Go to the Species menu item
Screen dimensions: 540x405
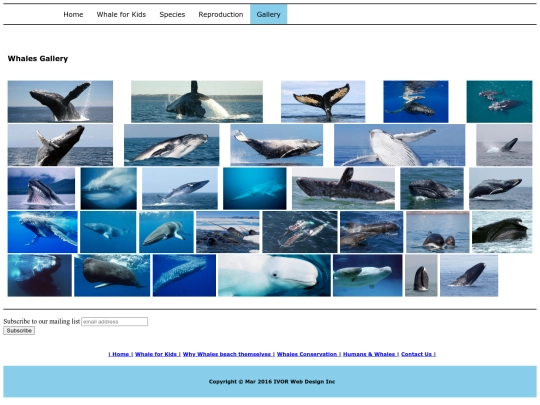point(172,14)
